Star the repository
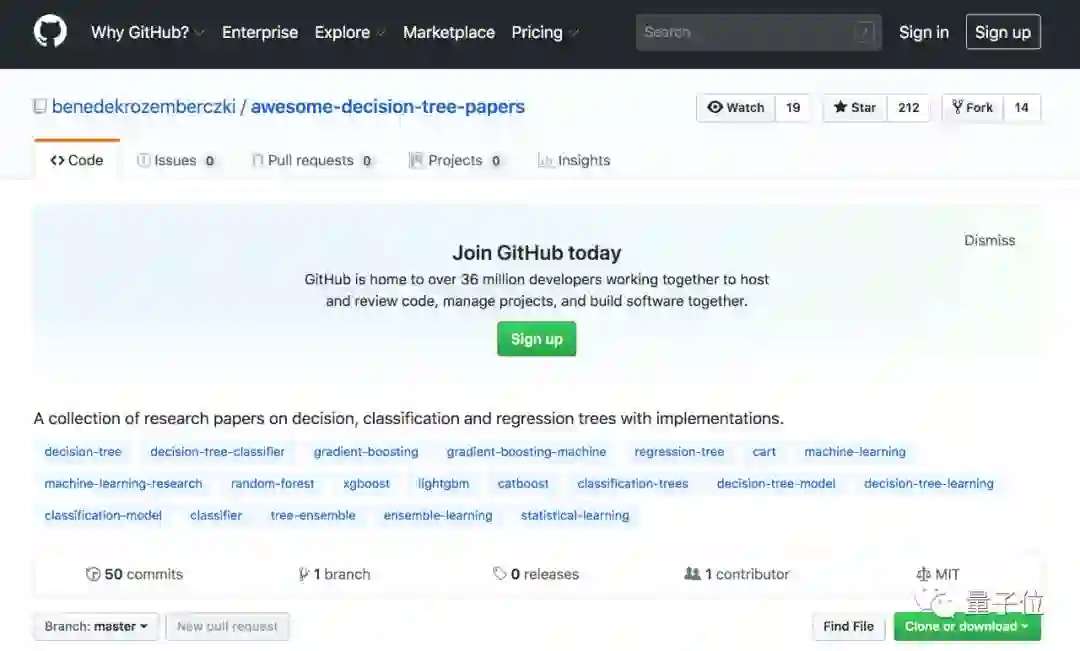 [x=854, y=107]
